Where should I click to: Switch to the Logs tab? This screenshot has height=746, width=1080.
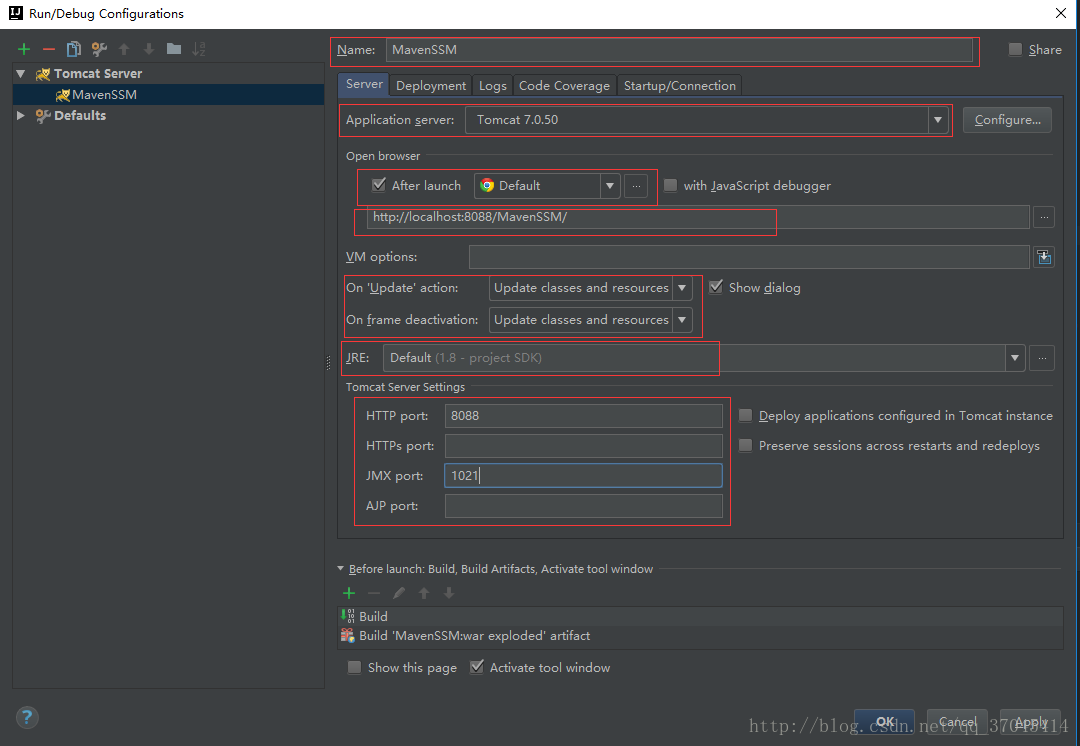click(x=492, y=85)
